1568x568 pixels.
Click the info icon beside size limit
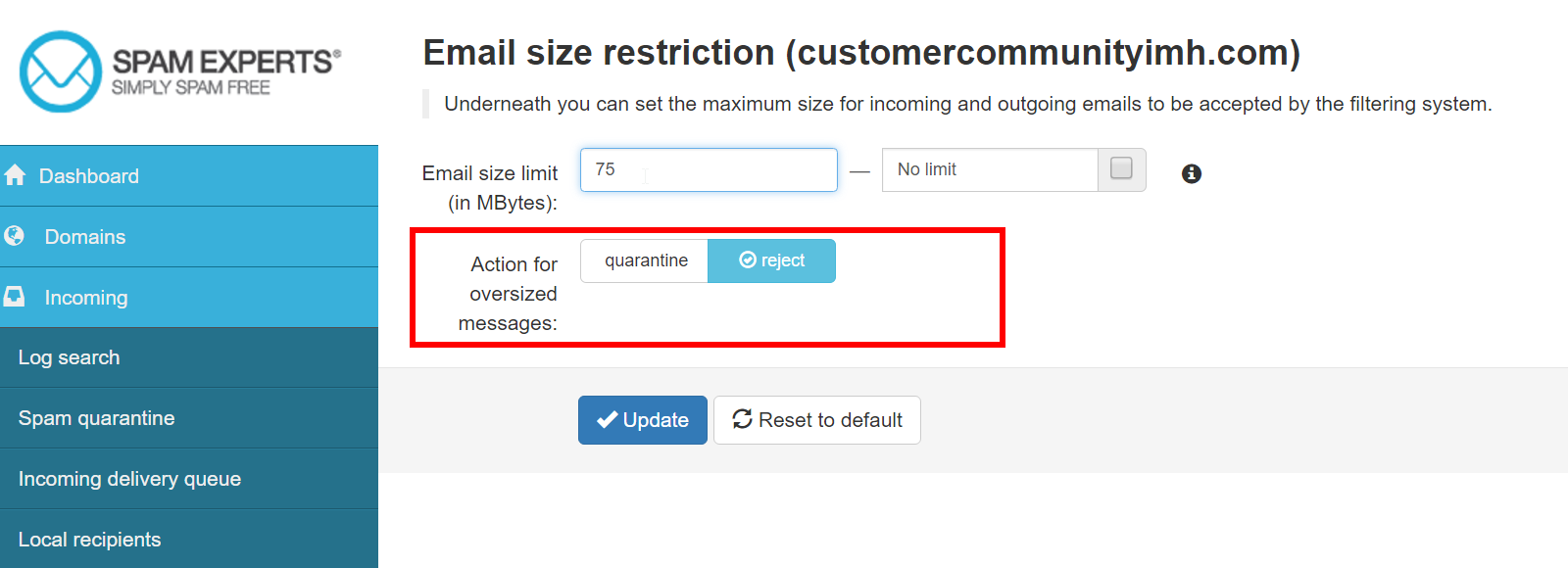coord(1192,173)
